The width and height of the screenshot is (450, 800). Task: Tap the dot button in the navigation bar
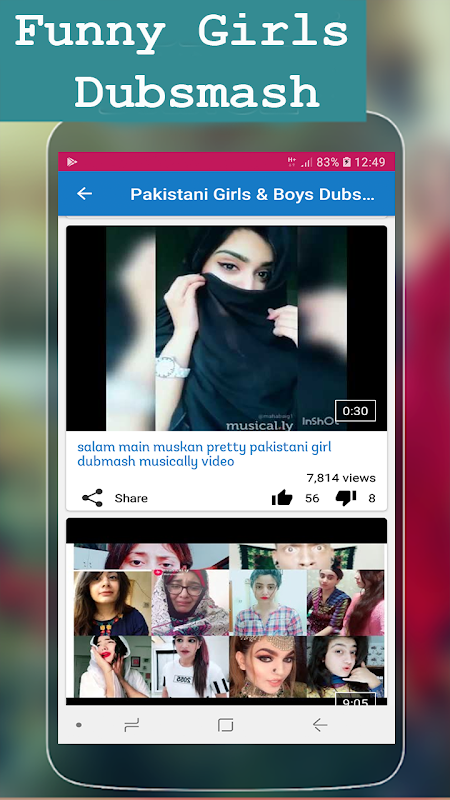[79, 724]
